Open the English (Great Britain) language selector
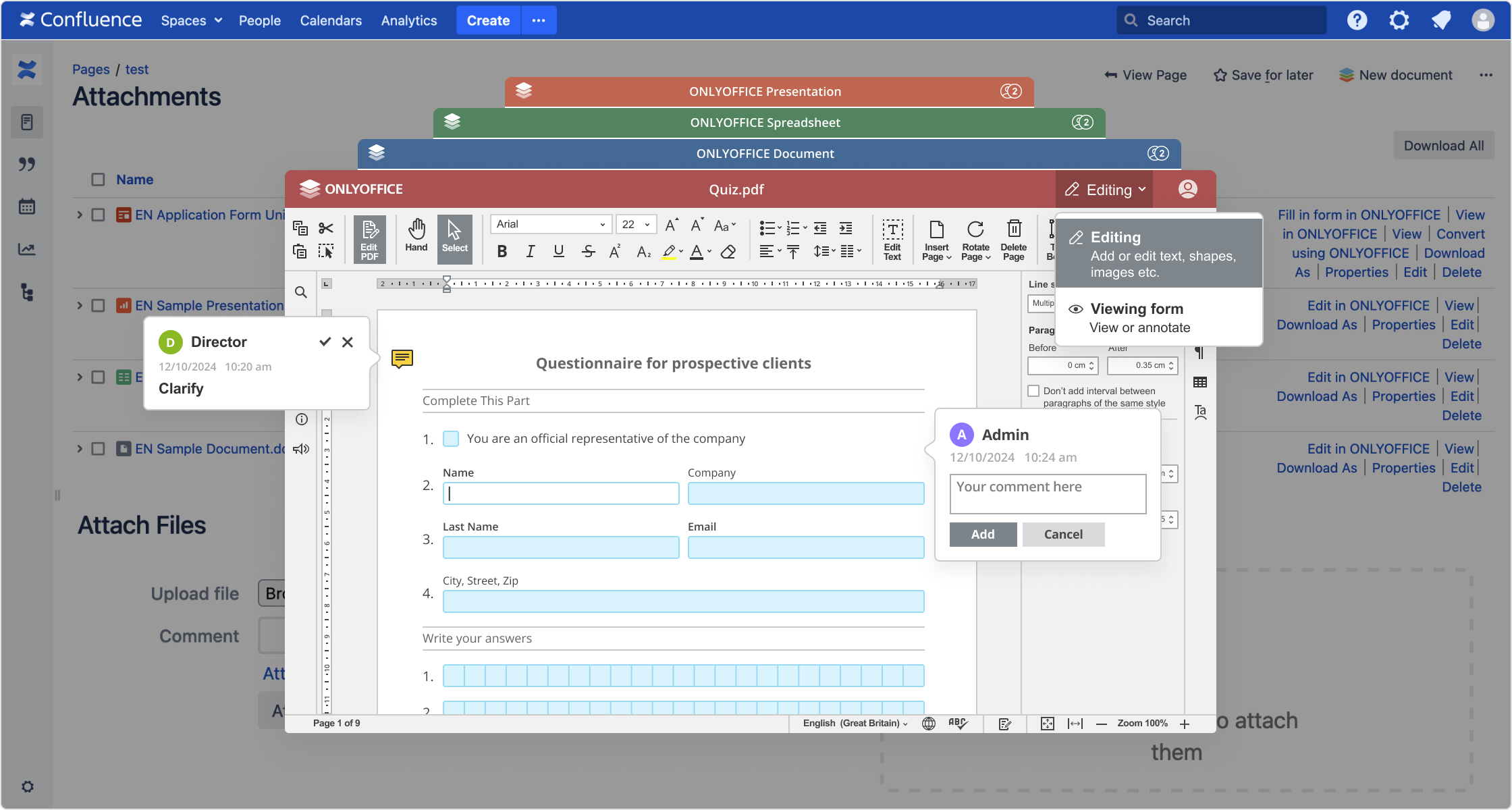 pos(855,724)
